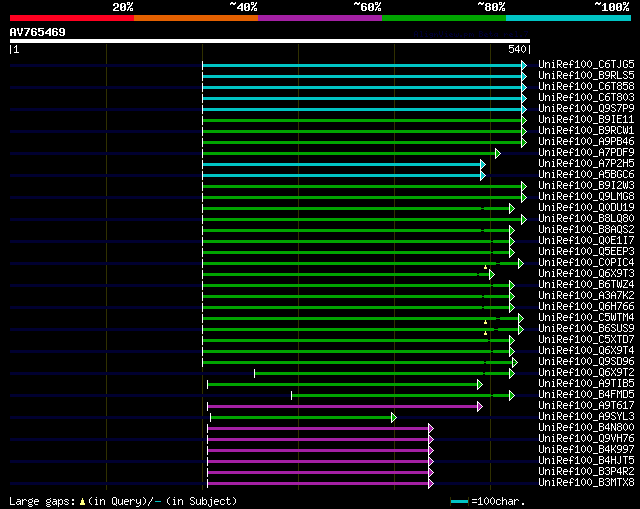Click the arrowhead ending the UniRef100_B8LQ80 alignment
The height and width of the screenshot is (509, 640).
(x=524, y=220)
